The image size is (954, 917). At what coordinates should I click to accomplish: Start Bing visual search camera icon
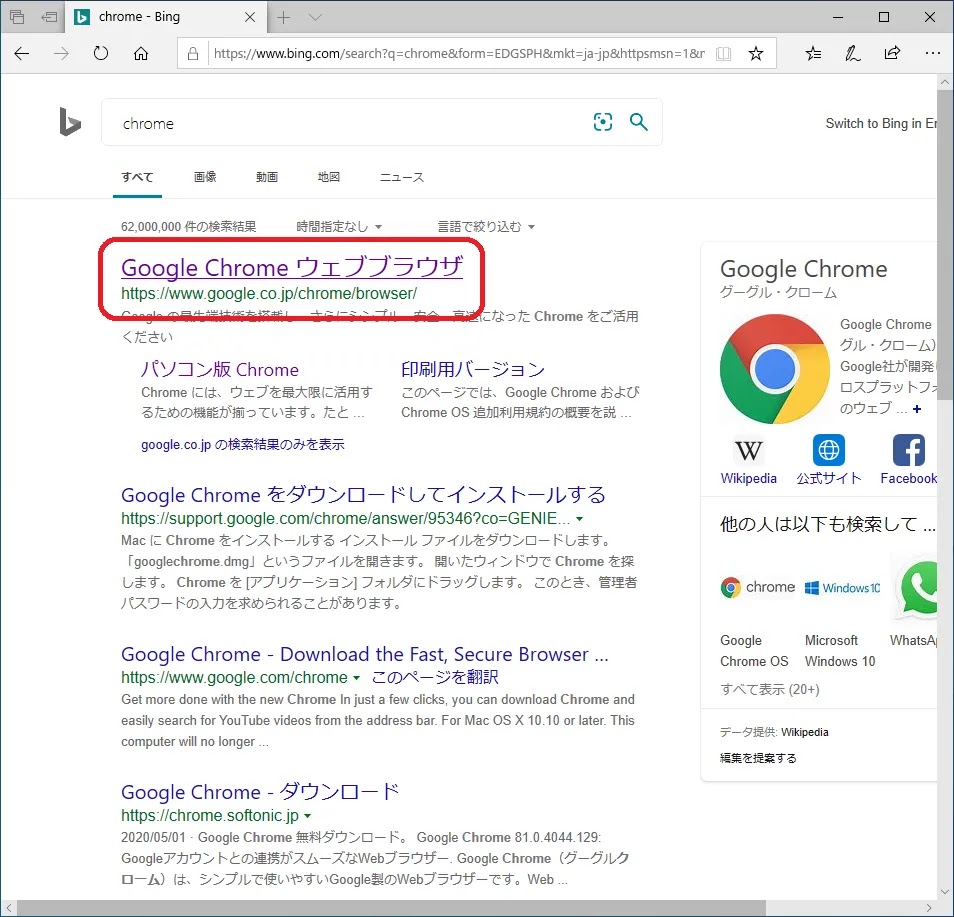tap(602, 122)
